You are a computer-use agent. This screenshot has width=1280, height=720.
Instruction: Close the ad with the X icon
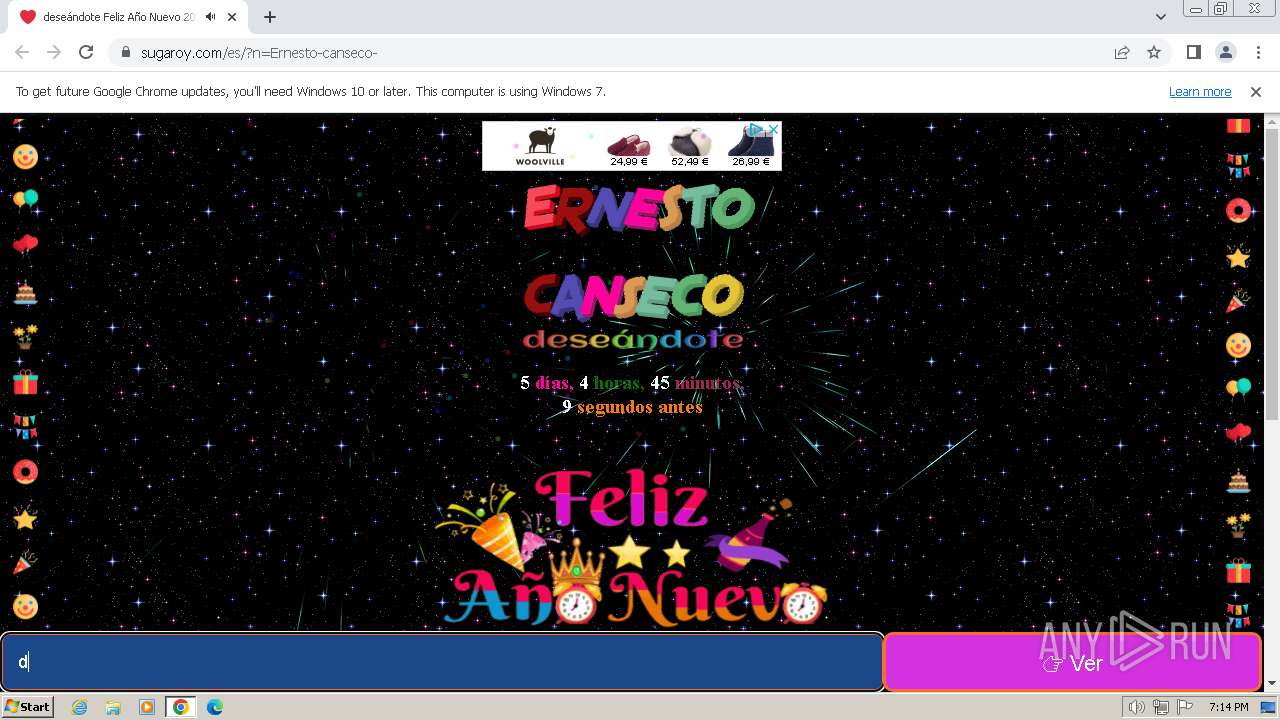tap(774, 129)
